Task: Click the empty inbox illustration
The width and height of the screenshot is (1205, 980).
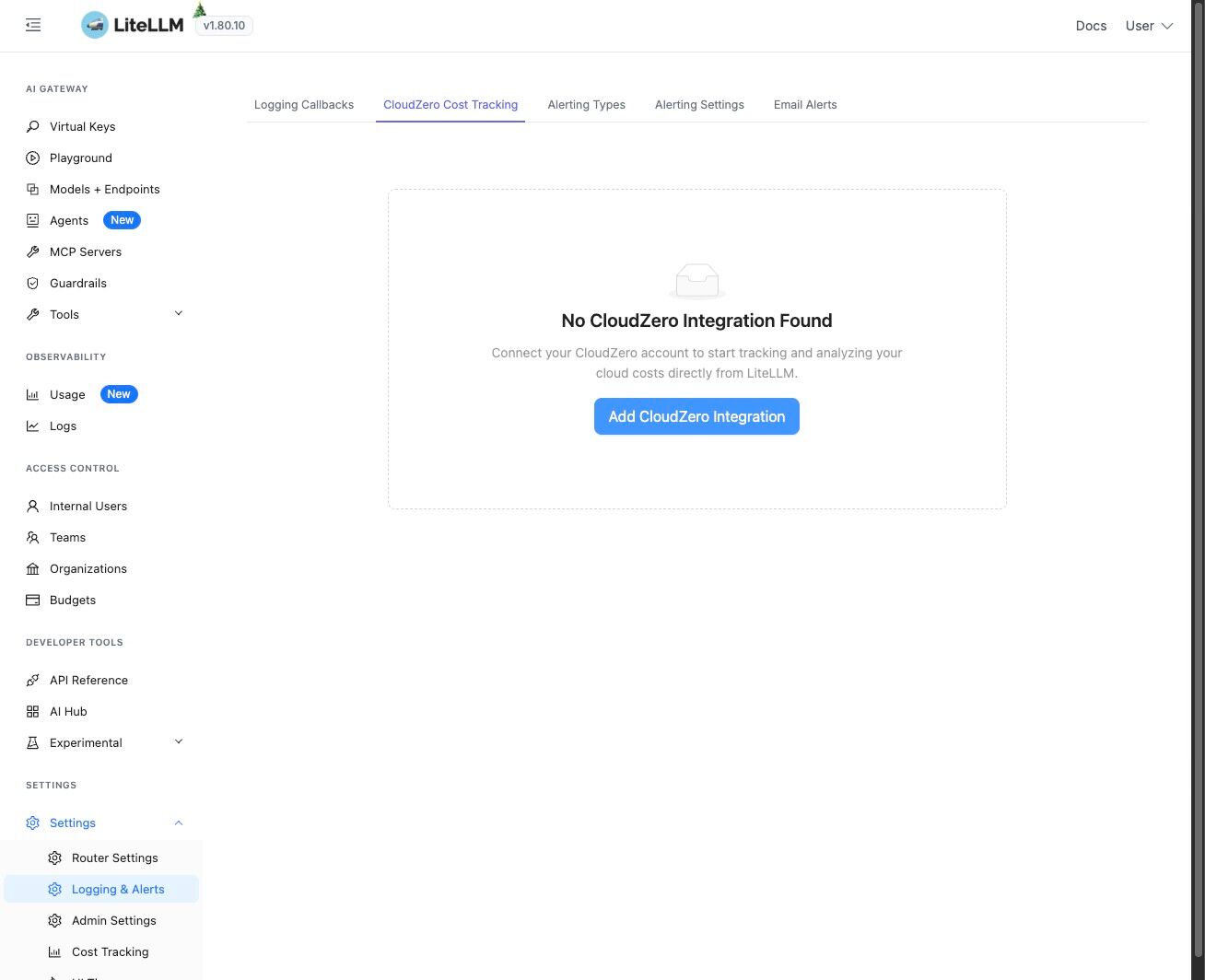Action: pos(697,281)
